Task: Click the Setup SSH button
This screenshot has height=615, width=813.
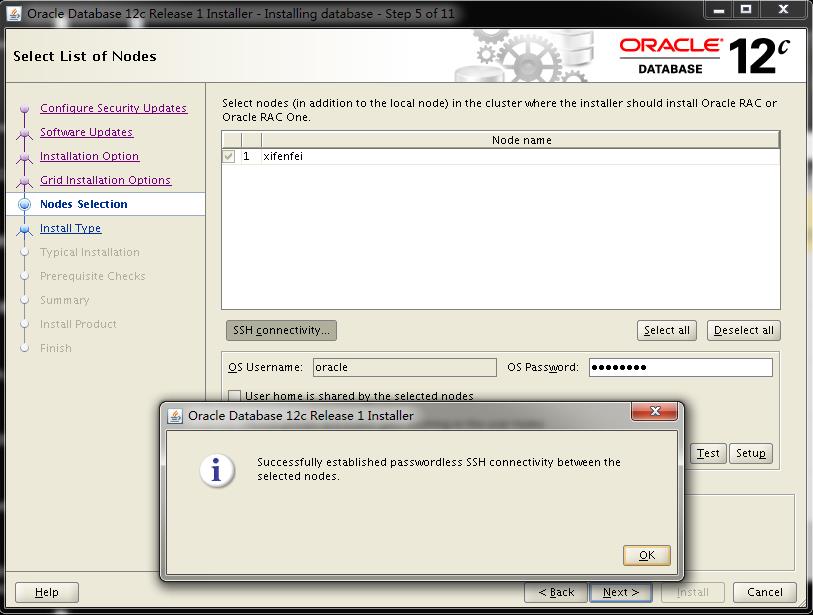Action: (751, 453)
